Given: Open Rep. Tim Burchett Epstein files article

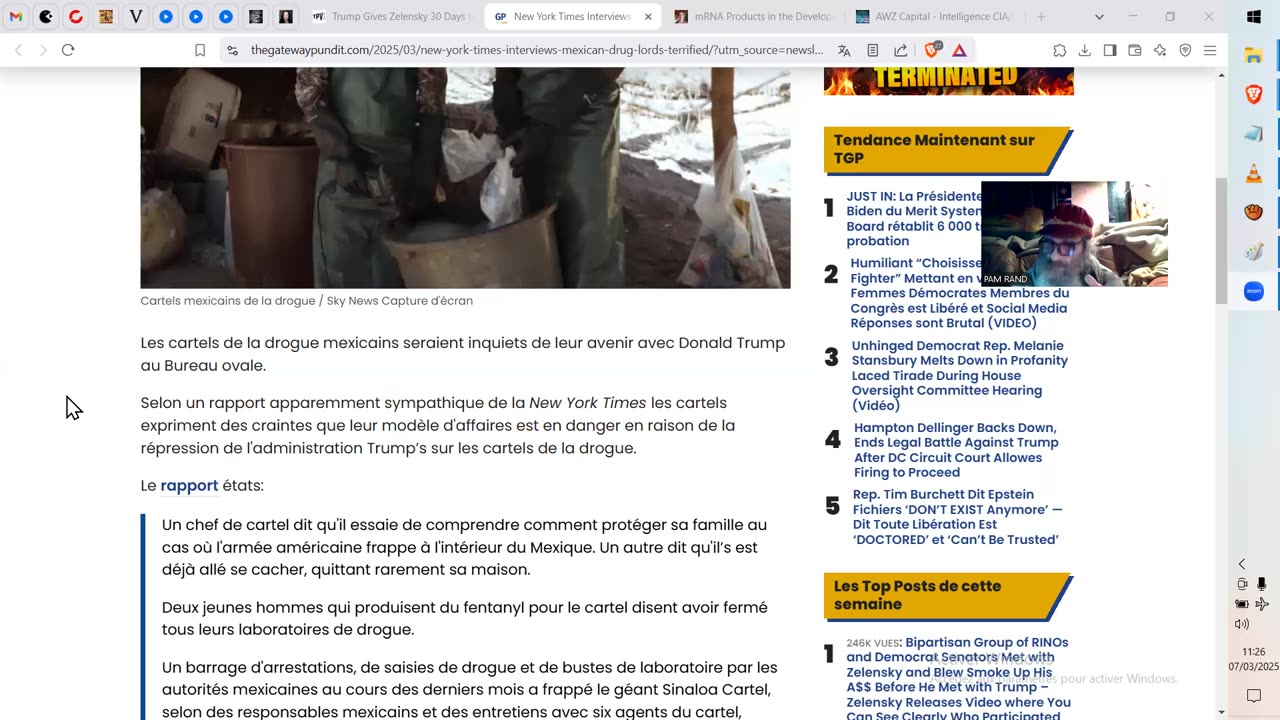Looking at the screenshot, I should coord(957,517).
